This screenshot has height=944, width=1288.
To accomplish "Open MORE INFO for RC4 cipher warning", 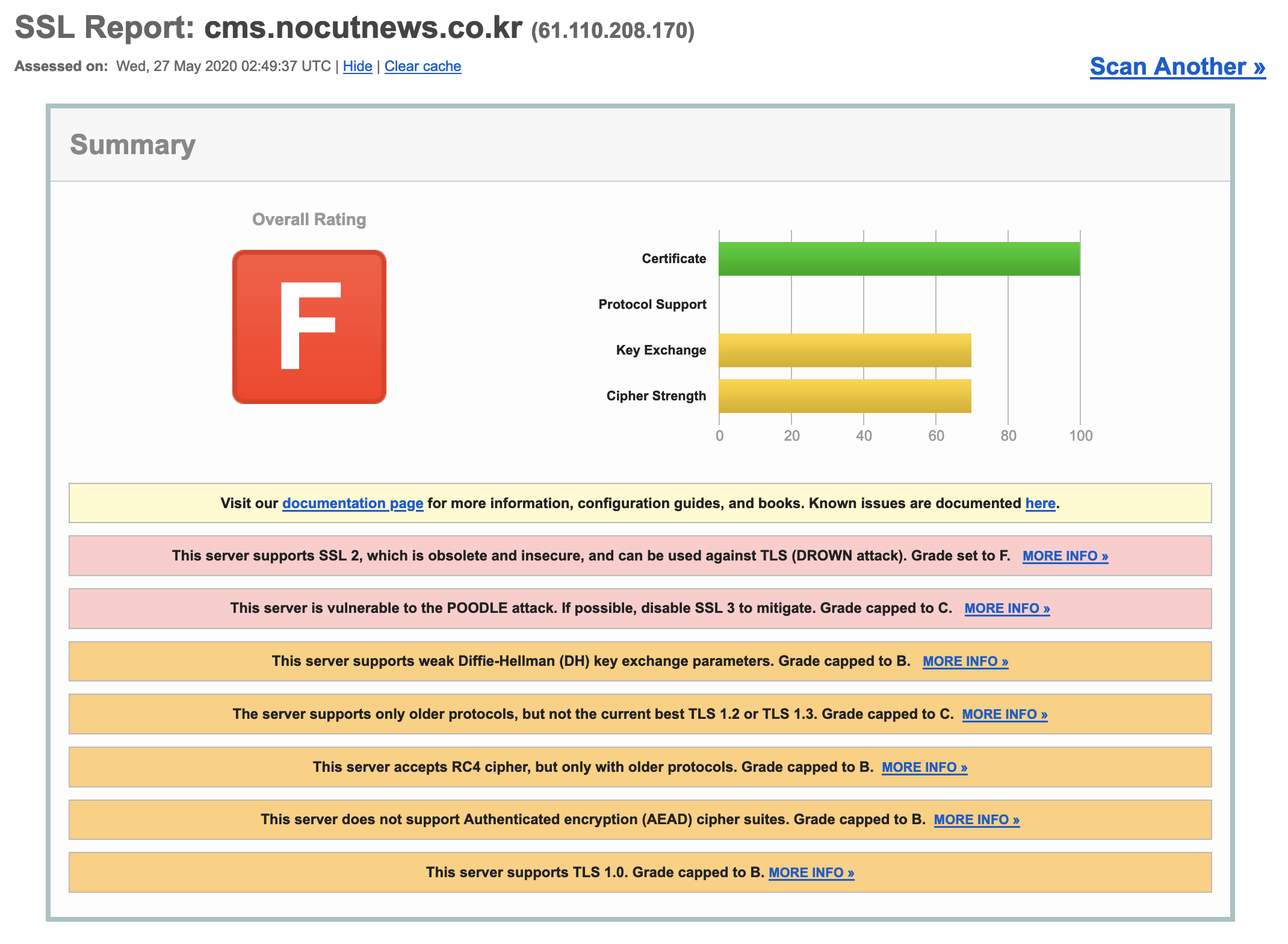I will [x=924, y=767].
